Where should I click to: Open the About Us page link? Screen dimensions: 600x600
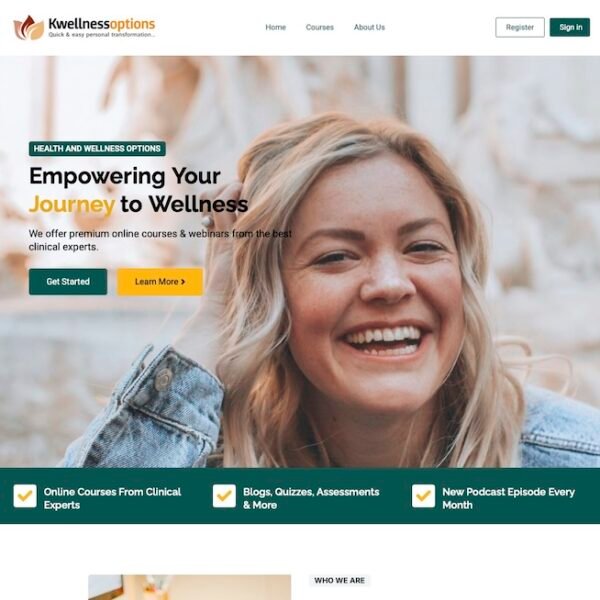click(369, 27)
